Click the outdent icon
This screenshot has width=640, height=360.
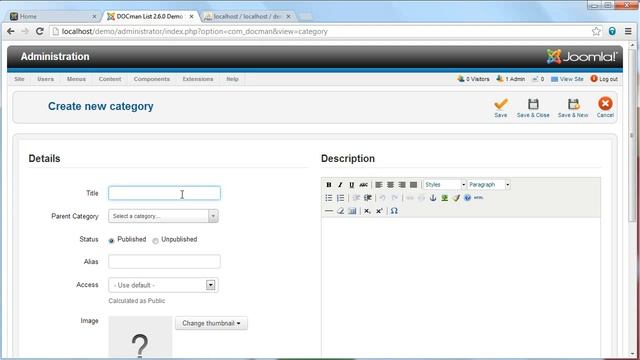356,198
